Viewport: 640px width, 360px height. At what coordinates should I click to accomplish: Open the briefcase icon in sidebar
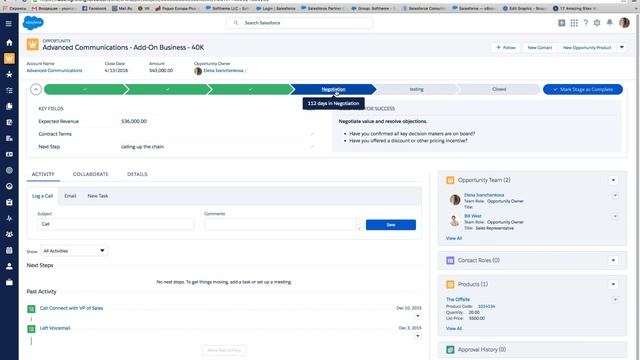tap(9, 282)
